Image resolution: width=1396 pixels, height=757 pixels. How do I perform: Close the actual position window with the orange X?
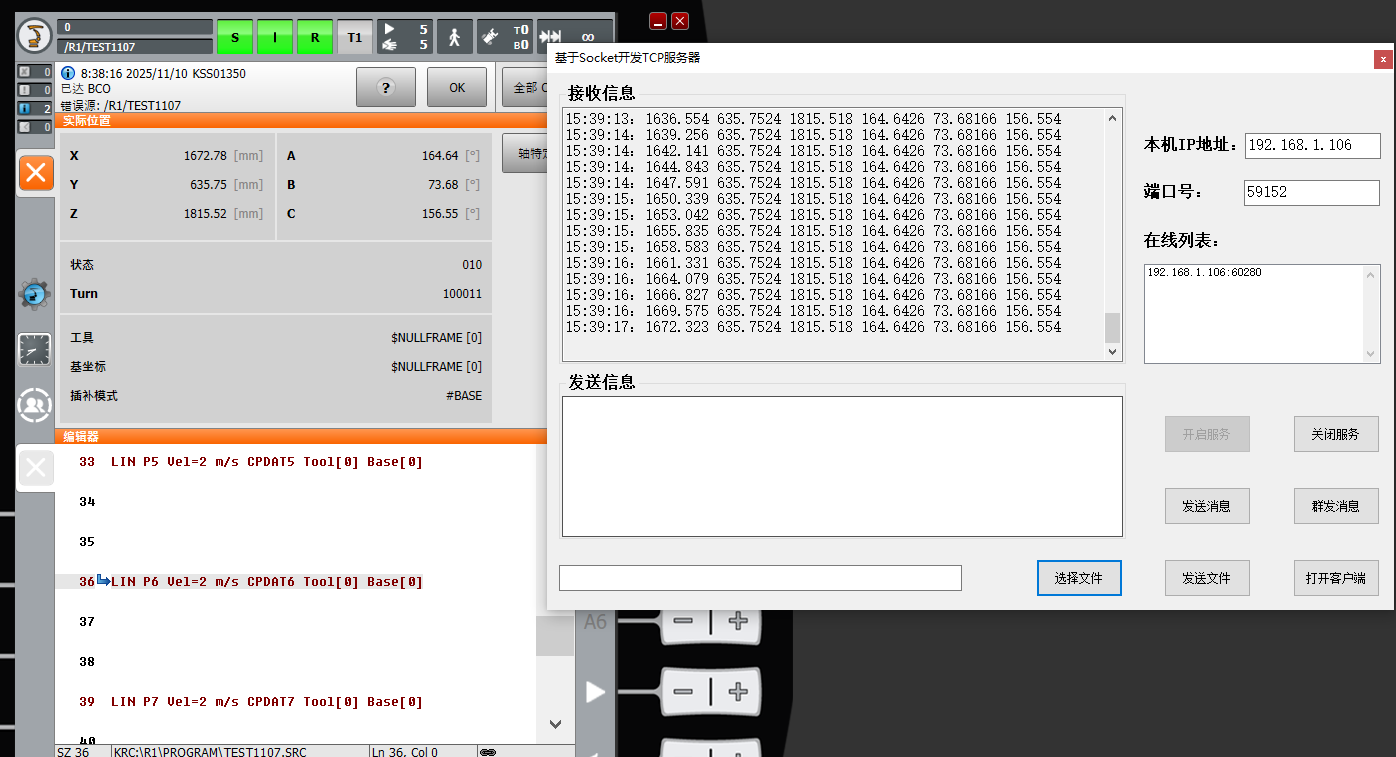[36, 174]
